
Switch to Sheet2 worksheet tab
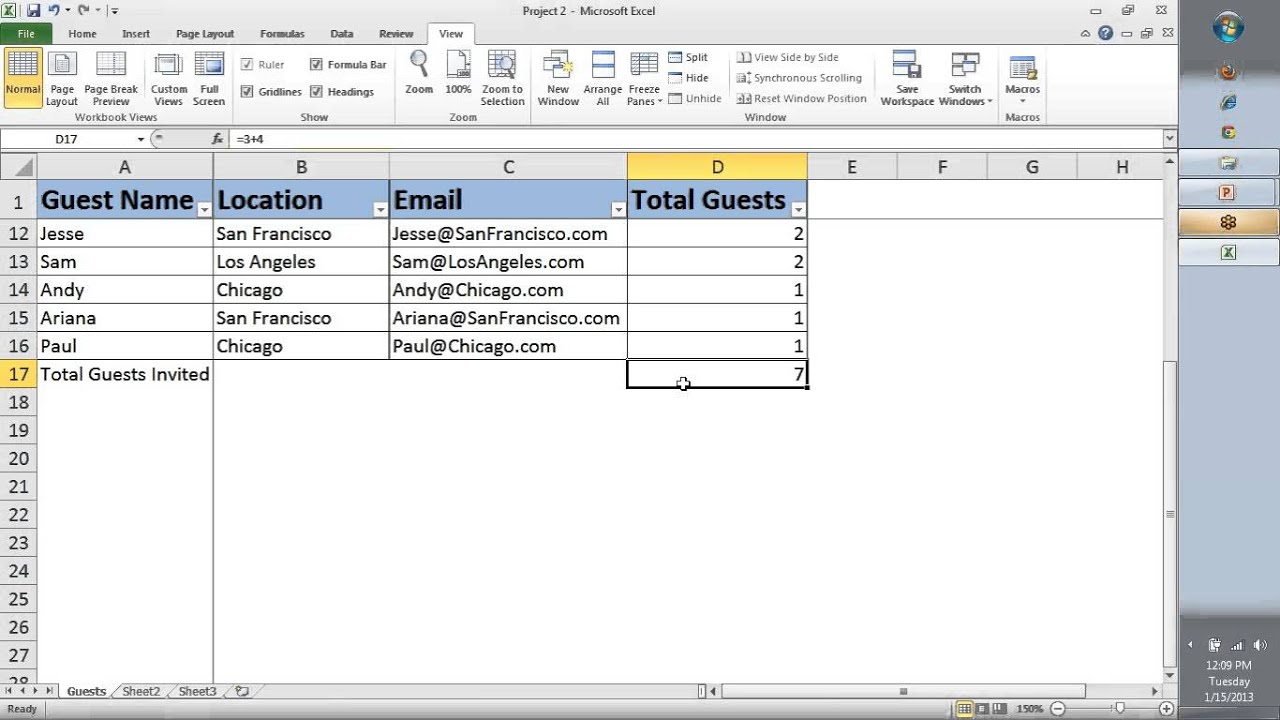coord(141,691)
